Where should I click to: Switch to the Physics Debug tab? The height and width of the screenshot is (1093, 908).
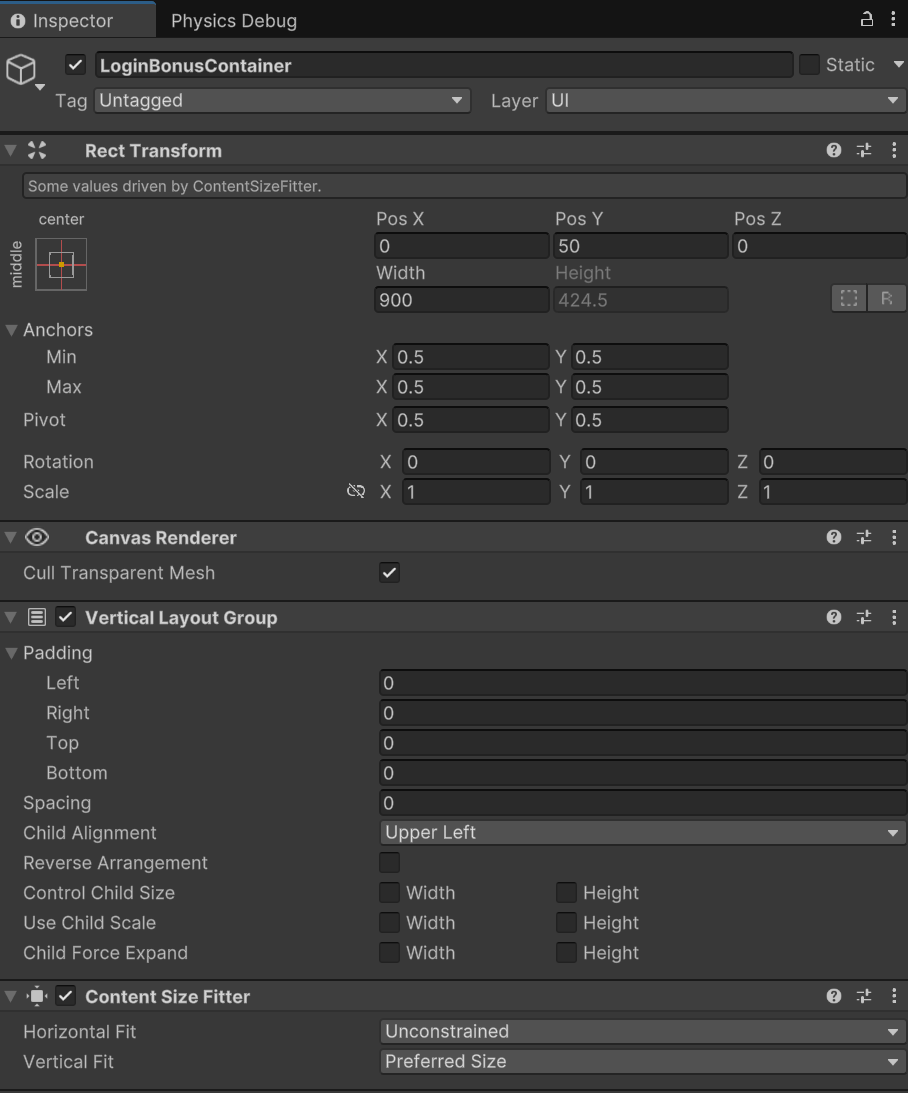pyautogui.click(x=233, y=20)
